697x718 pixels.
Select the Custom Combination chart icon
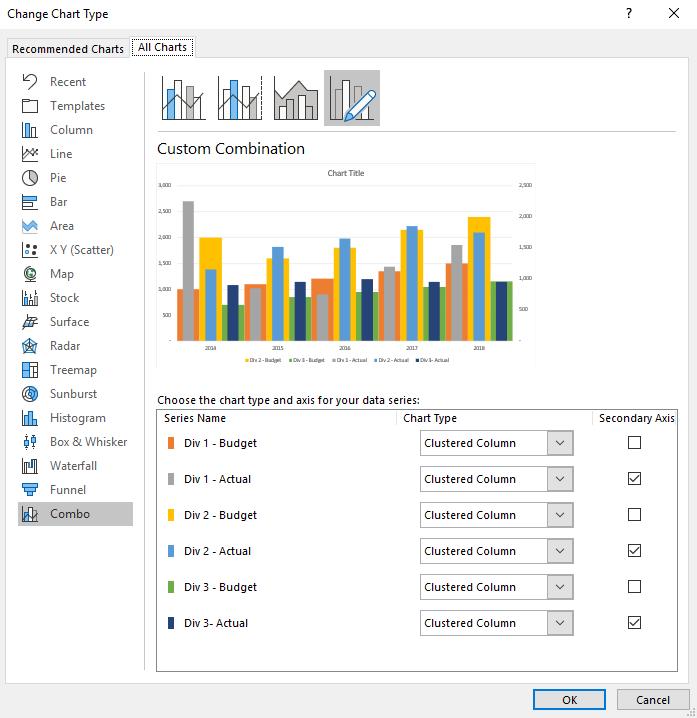[352, 98]
